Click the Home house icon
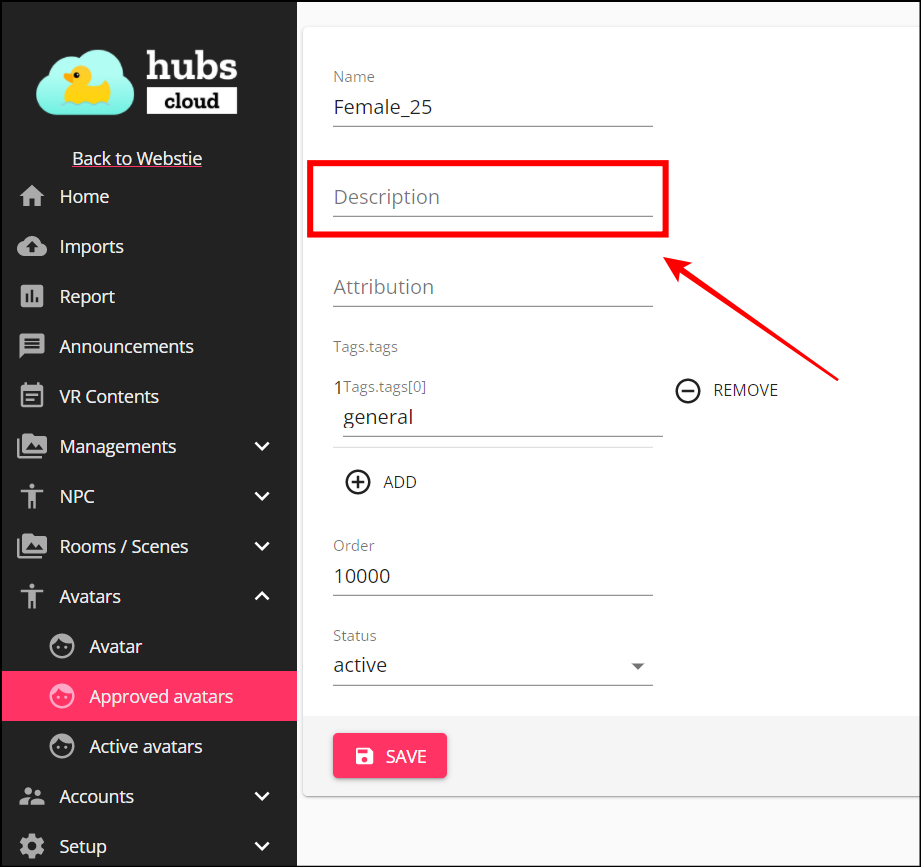The image size is (921, 867). [x=32, y=196]
